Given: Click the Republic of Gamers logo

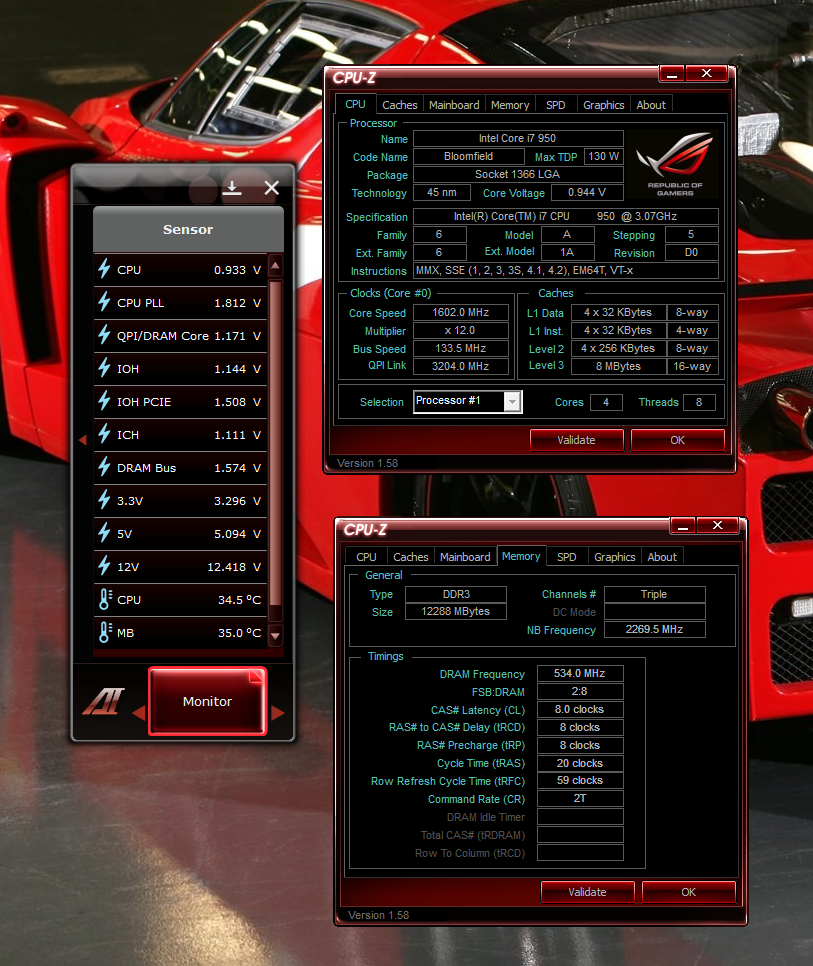Looking at the screenshot, I should pos(674,163).
